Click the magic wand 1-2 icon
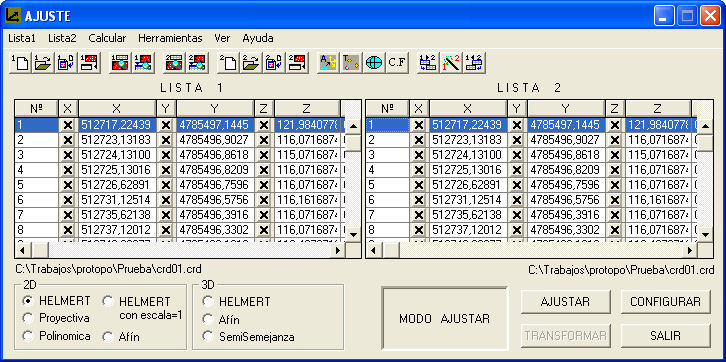The width and height of the screenshot is (726, 362). tap(451, 63)
